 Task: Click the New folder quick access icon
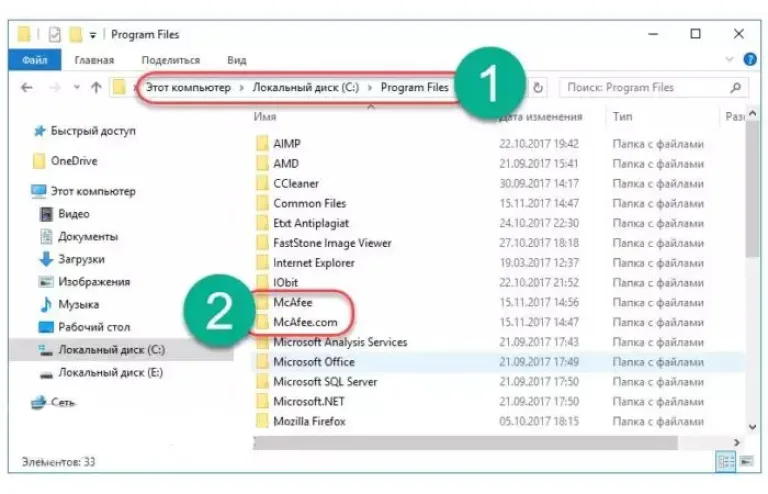point(75,34)
